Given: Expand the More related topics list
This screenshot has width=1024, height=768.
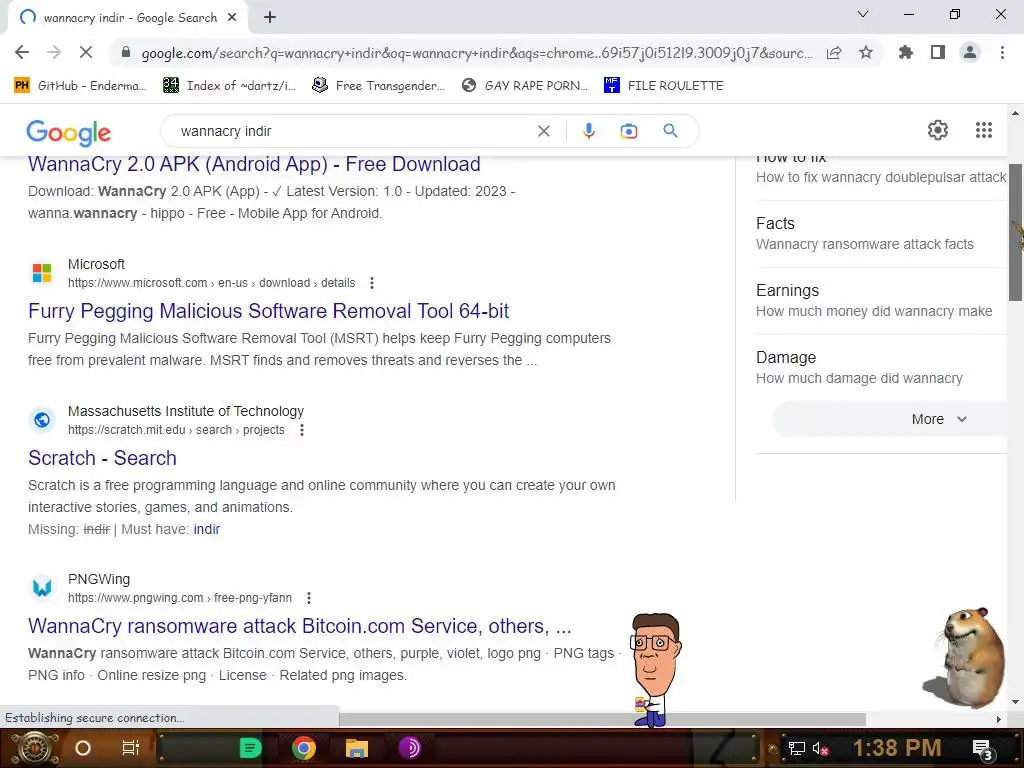Looking at the screenshot, I should 938,419.
